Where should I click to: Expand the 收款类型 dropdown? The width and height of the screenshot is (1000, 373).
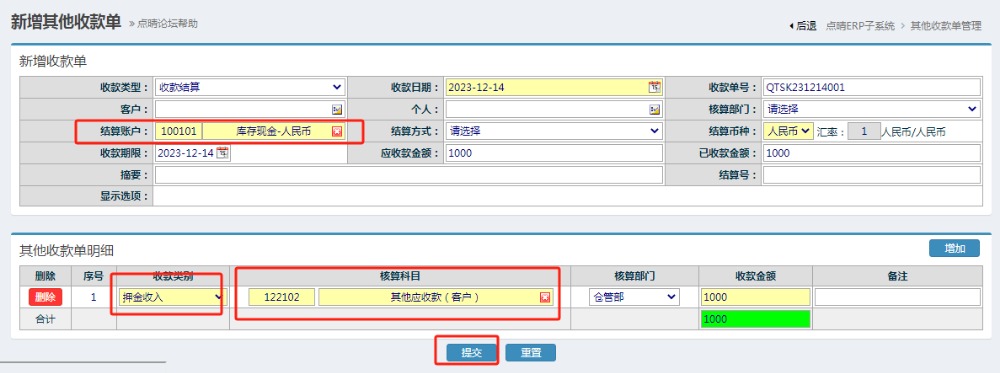[250, 87]
